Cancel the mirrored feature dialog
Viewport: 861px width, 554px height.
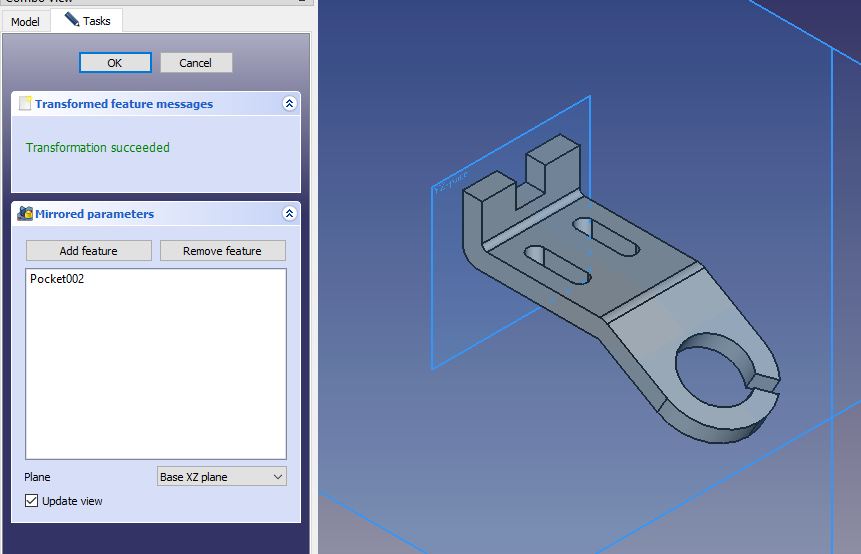click(x=196, y=63)
